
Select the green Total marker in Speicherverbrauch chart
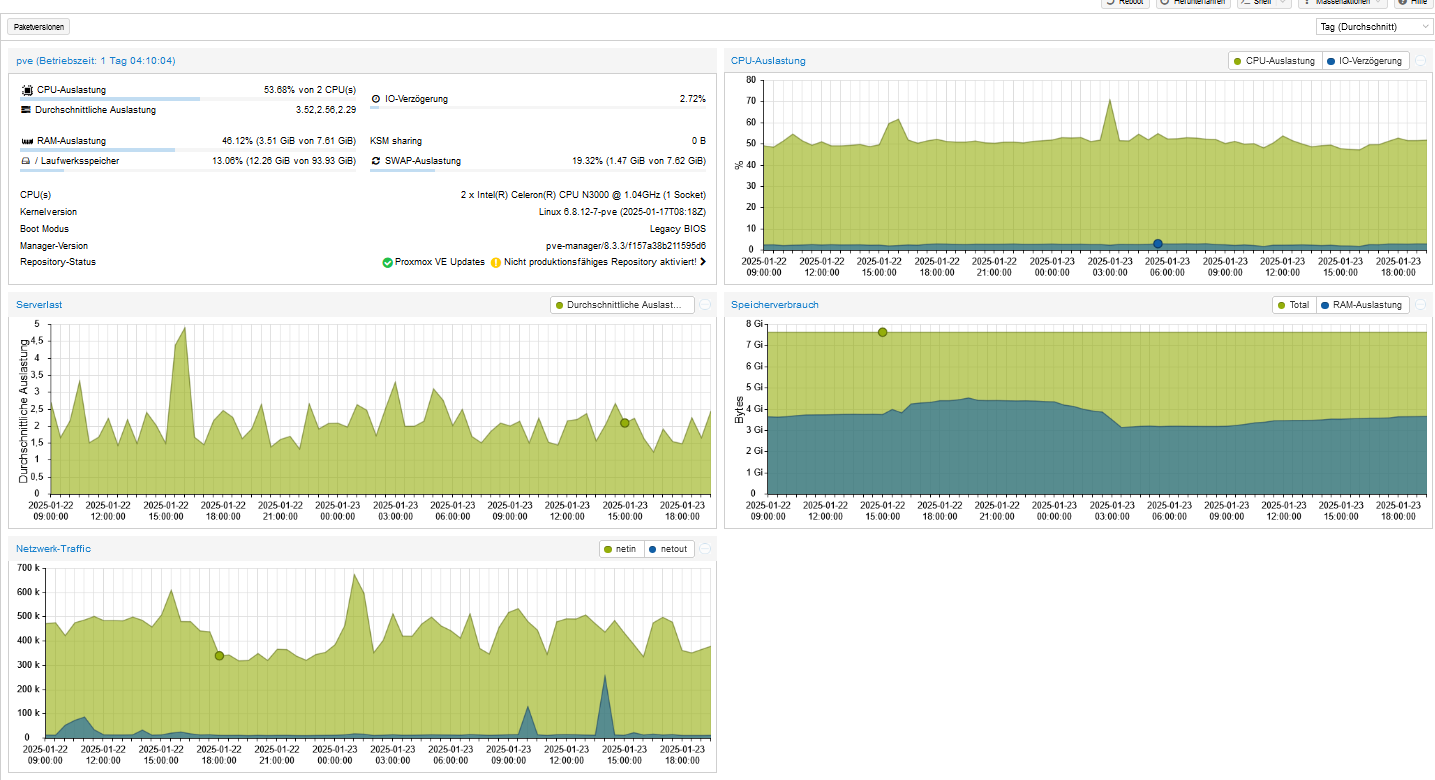click(x=883, y=332)
